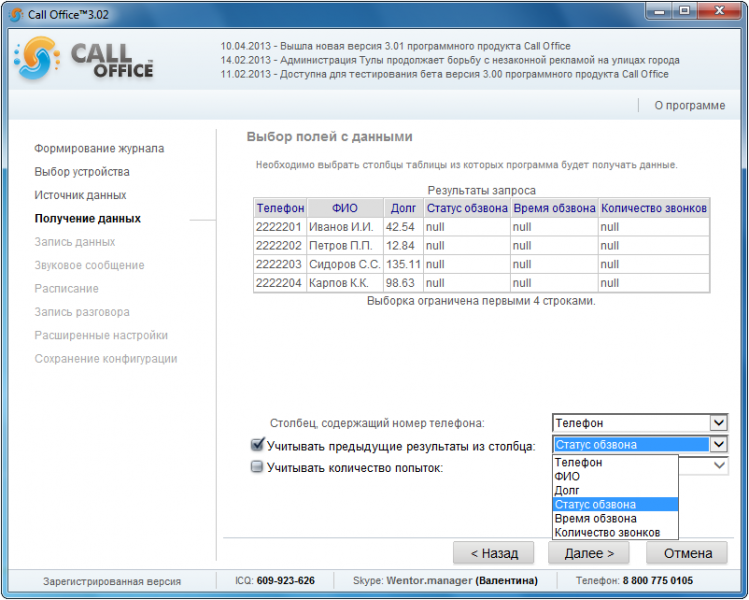
Task: Select the debt value 42.54
Action: coord(403,227)
